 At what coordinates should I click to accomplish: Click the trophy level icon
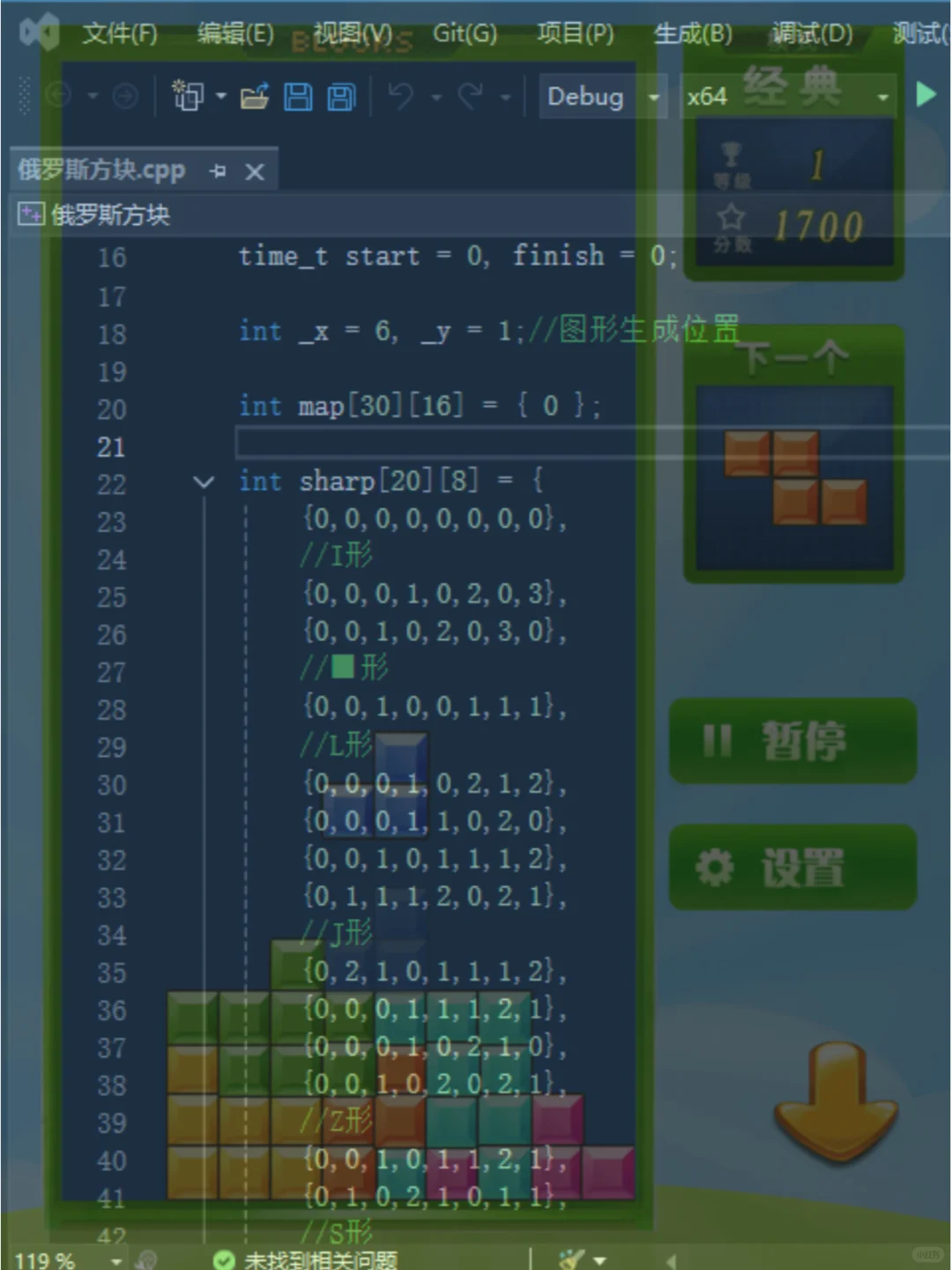click(731, 156)
